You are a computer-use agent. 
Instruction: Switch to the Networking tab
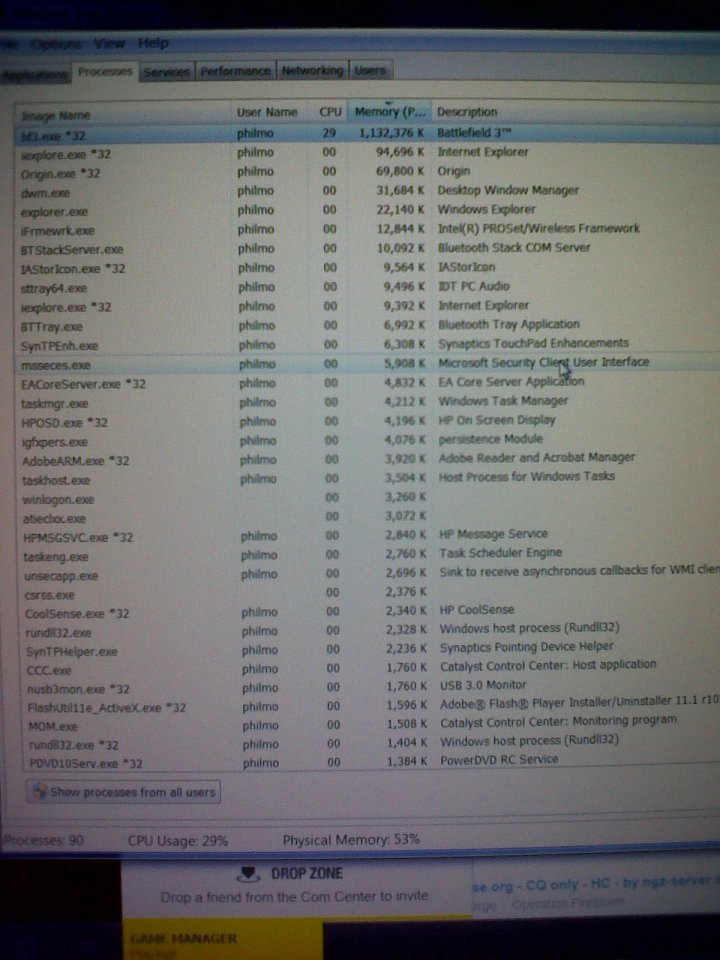[312, 70]
